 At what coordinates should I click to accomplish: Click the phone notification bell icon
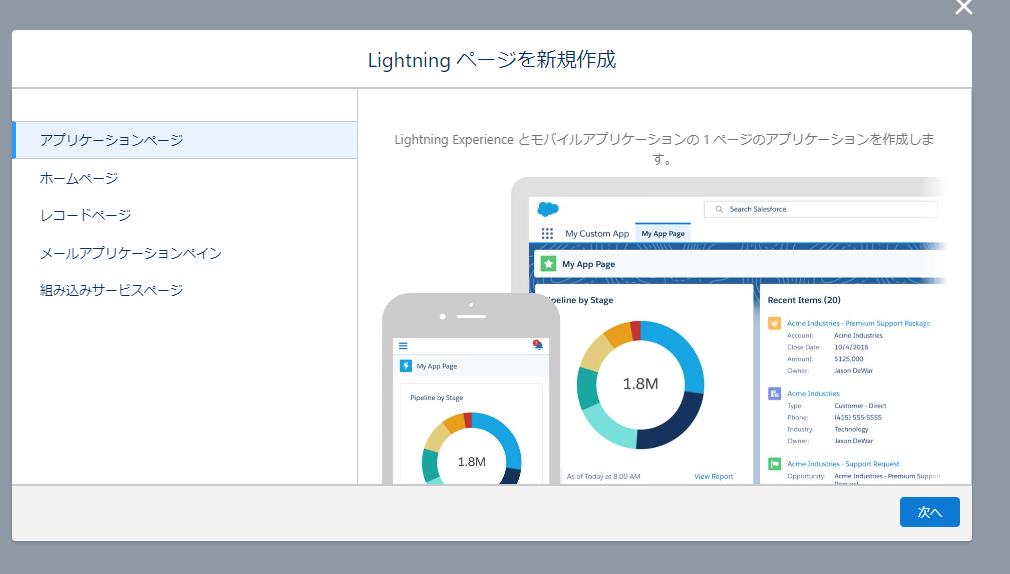click(538, 345)
